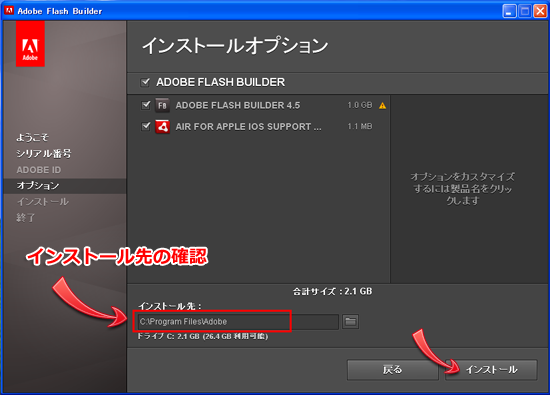Screen dimensions: 550x395
Task: Minimize the Adobe Flash Builder window
Action: tap(509, 11)
